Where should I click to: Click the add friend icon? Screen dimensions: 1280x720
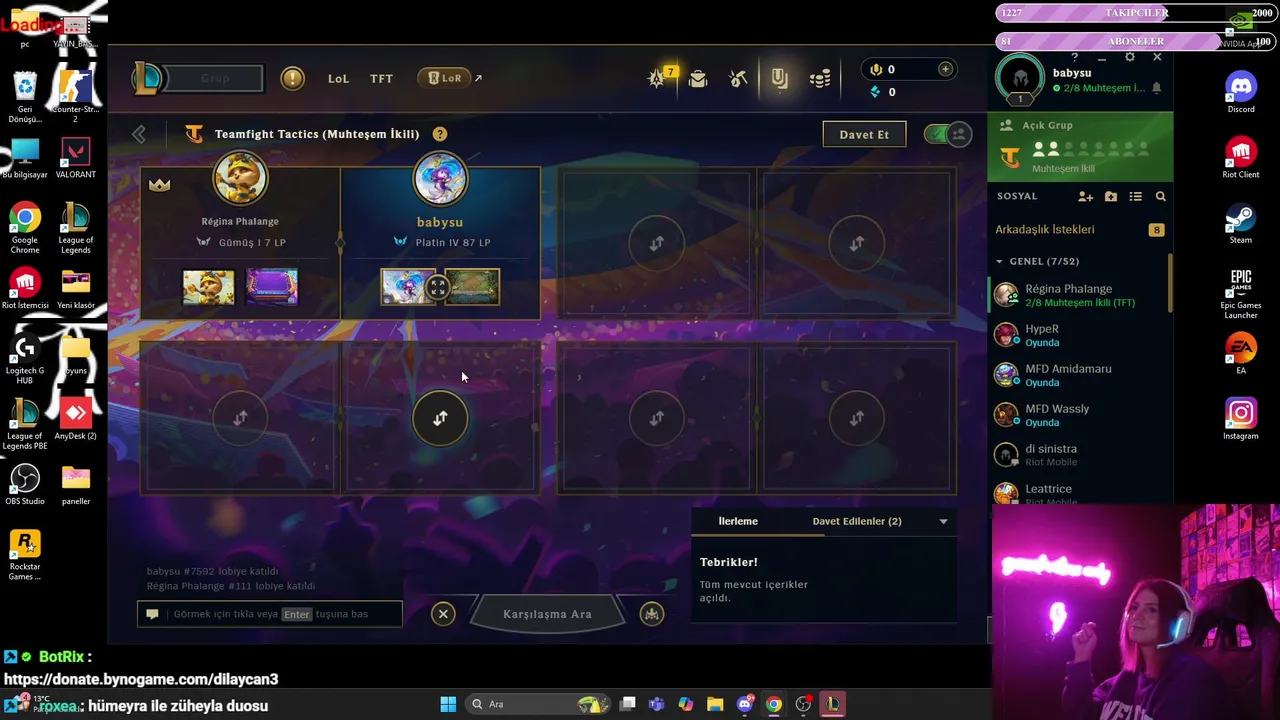pos(1085,197)
